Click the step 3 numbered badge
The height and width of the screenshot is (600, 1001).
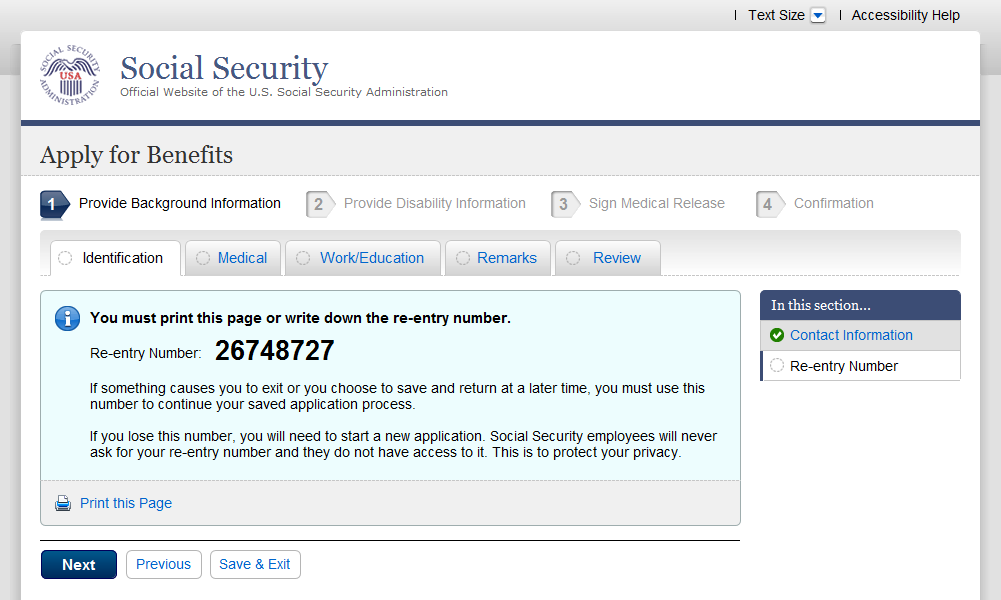565,204
